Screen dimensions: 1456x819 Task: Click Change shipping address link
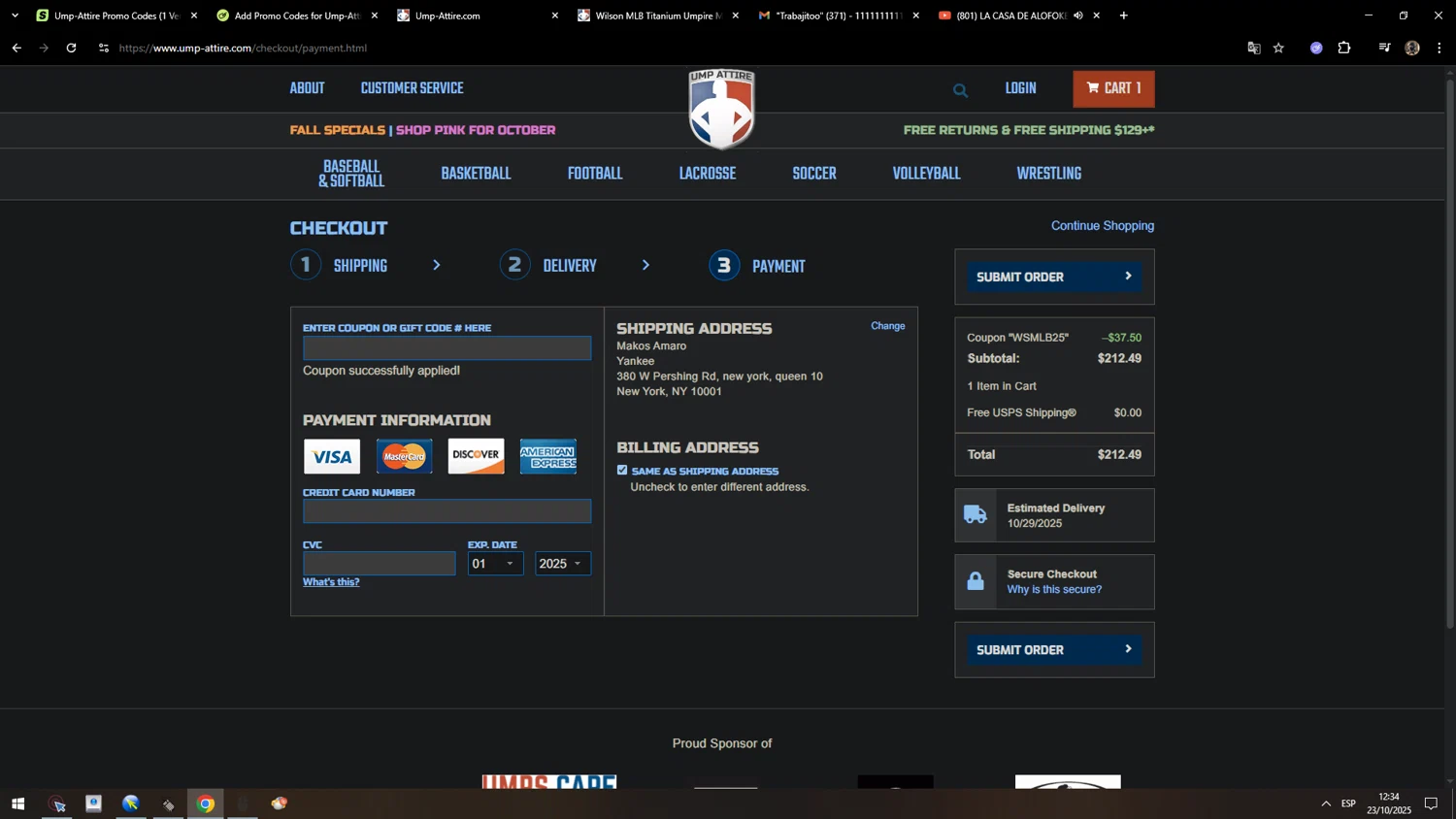tap(888, 326)
